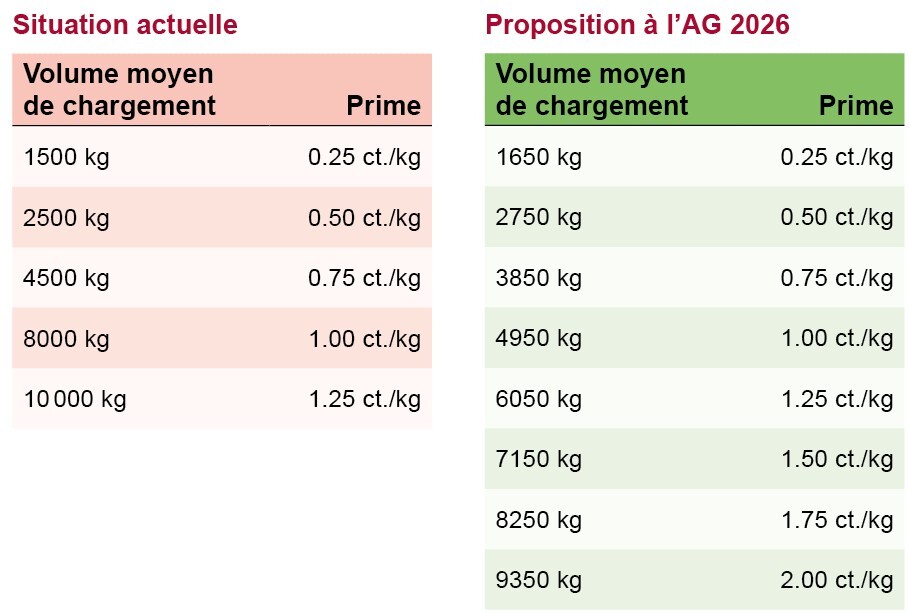Select the 8250 kg cell
Viewport: 909px width, 614px height.
click(x=538, y=520)
